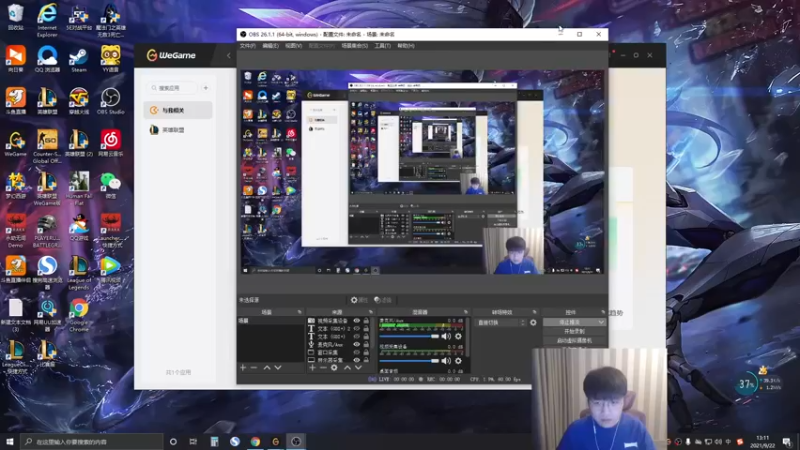Remove the selected source with the minus button
This screenshot has height=450, width=800.
(x=323, y=367)
